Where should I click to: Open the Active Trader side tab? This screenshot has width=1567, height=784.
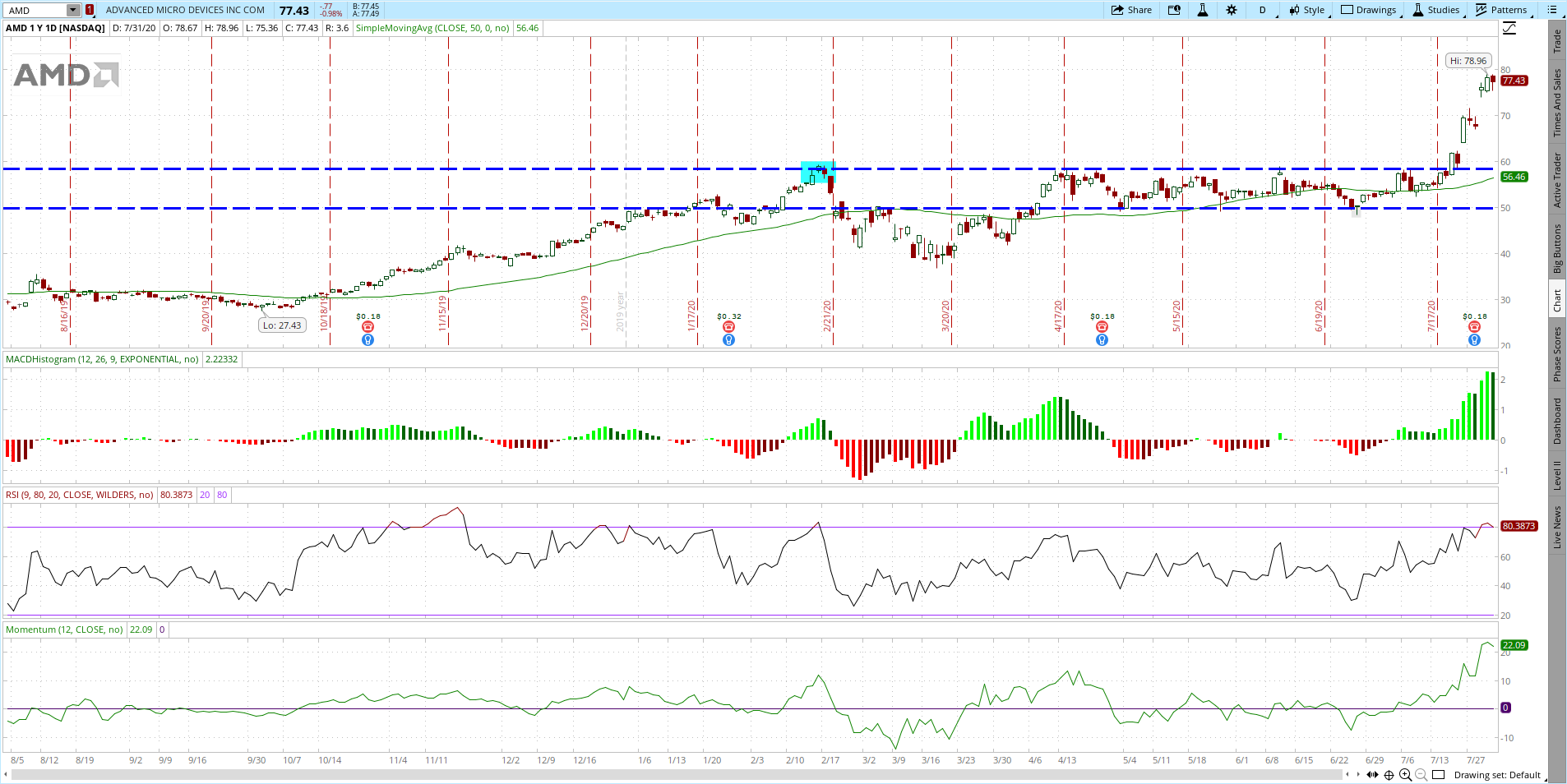(x=1557, y=180)
